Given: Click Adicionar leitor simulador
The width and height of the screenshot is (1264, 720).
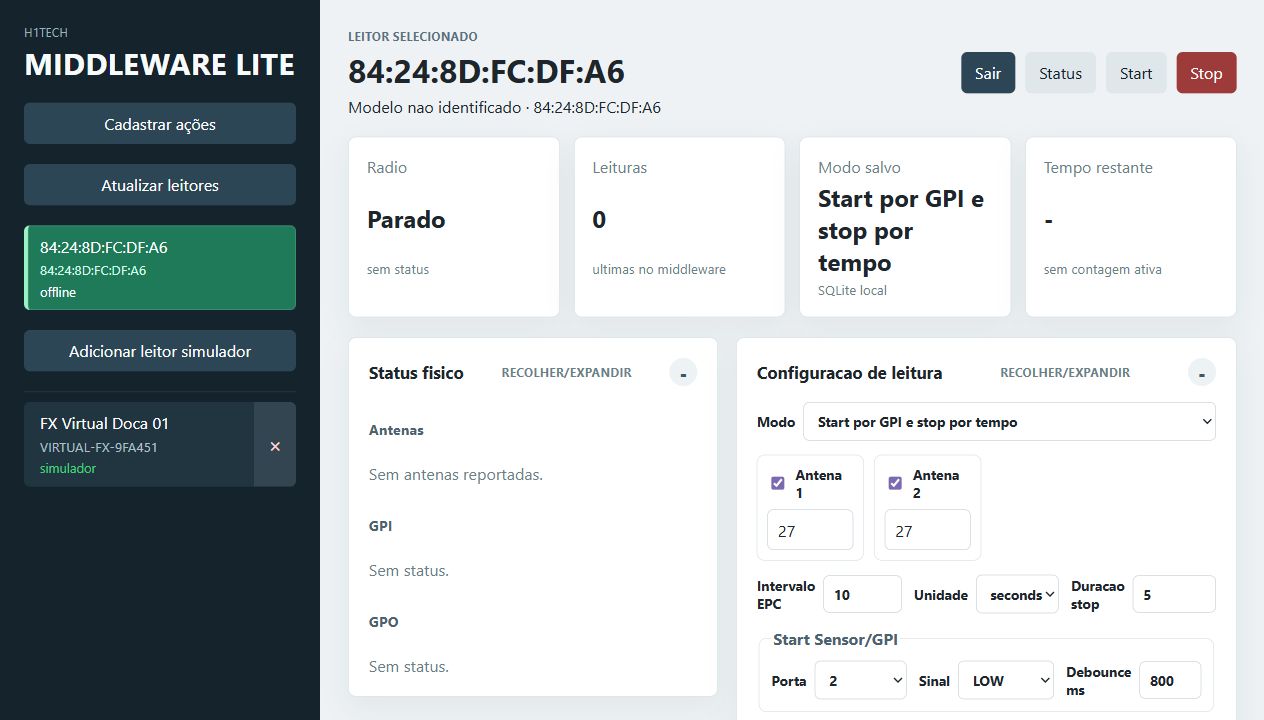Looking at the screenshot, I should pos(160,351).
